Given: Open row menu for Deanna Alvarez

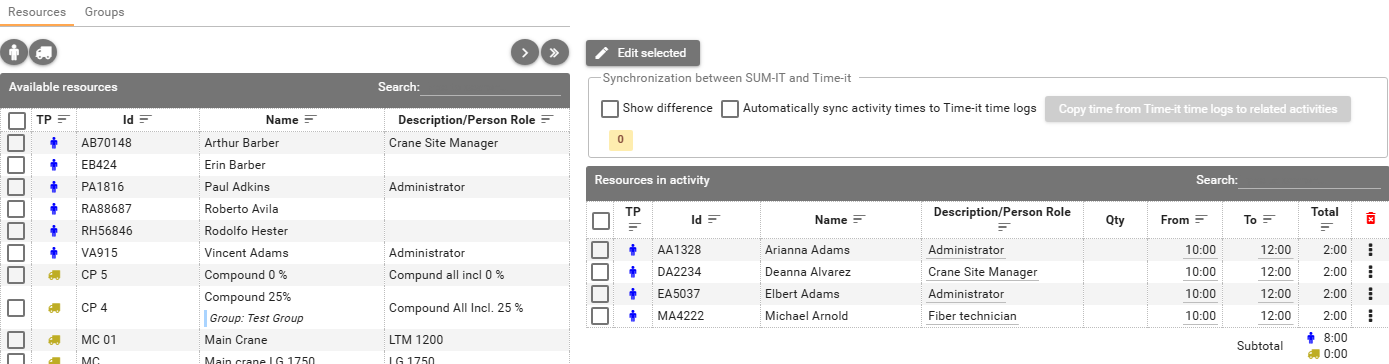Looking at the screenshot, I should (1371, 272).
